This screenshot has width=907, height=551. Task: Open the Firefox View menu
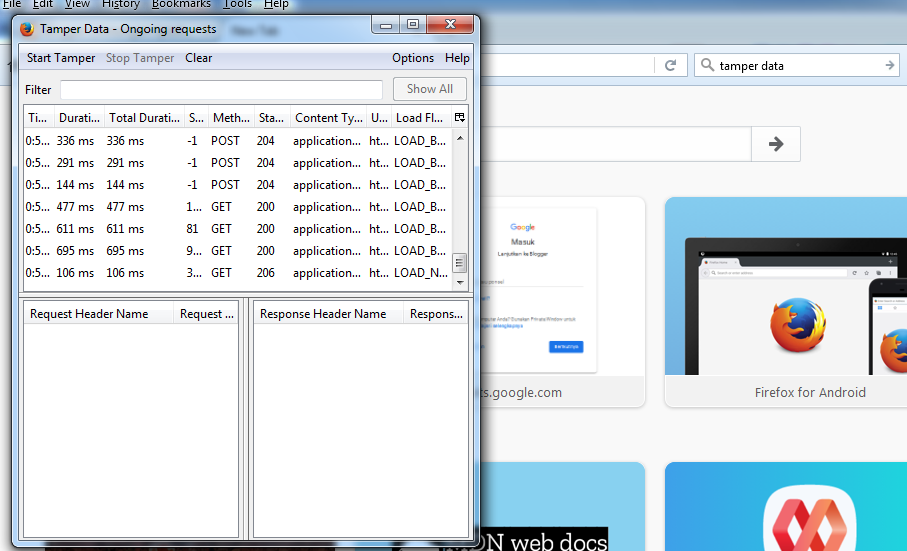pos(77,4)
